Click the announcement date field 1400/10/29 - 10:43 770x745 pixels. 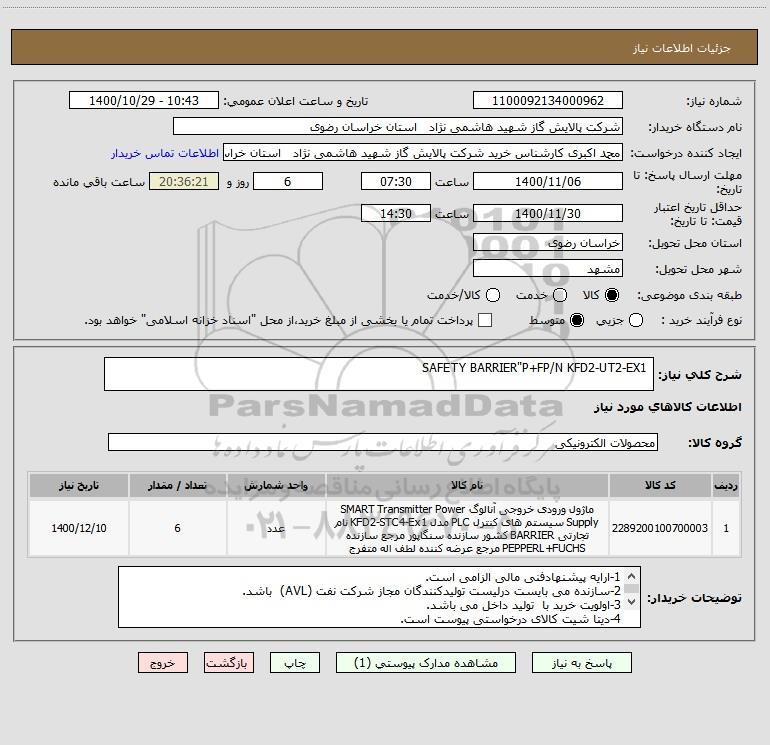pos(144,100)
